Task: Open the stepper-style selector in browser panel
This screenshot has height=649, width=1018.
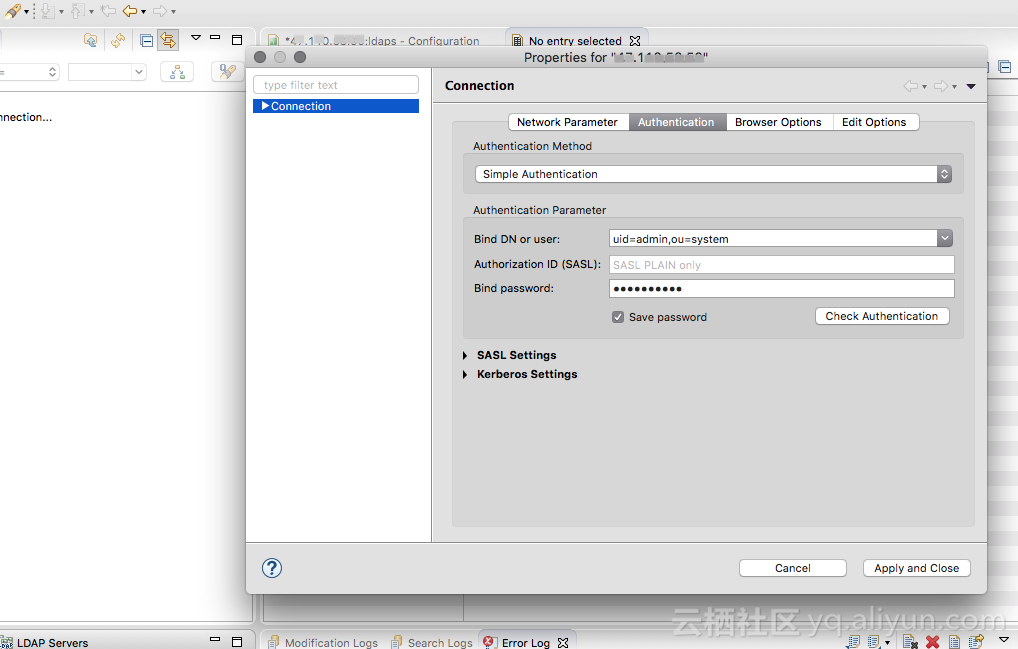Action: pos(29,72)
